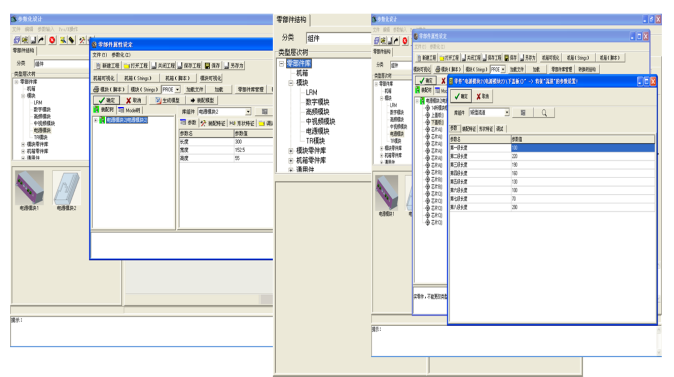Click the printer icon 模块(脚本) button in left dialog
674x377 pixels.
click(109, 89)
